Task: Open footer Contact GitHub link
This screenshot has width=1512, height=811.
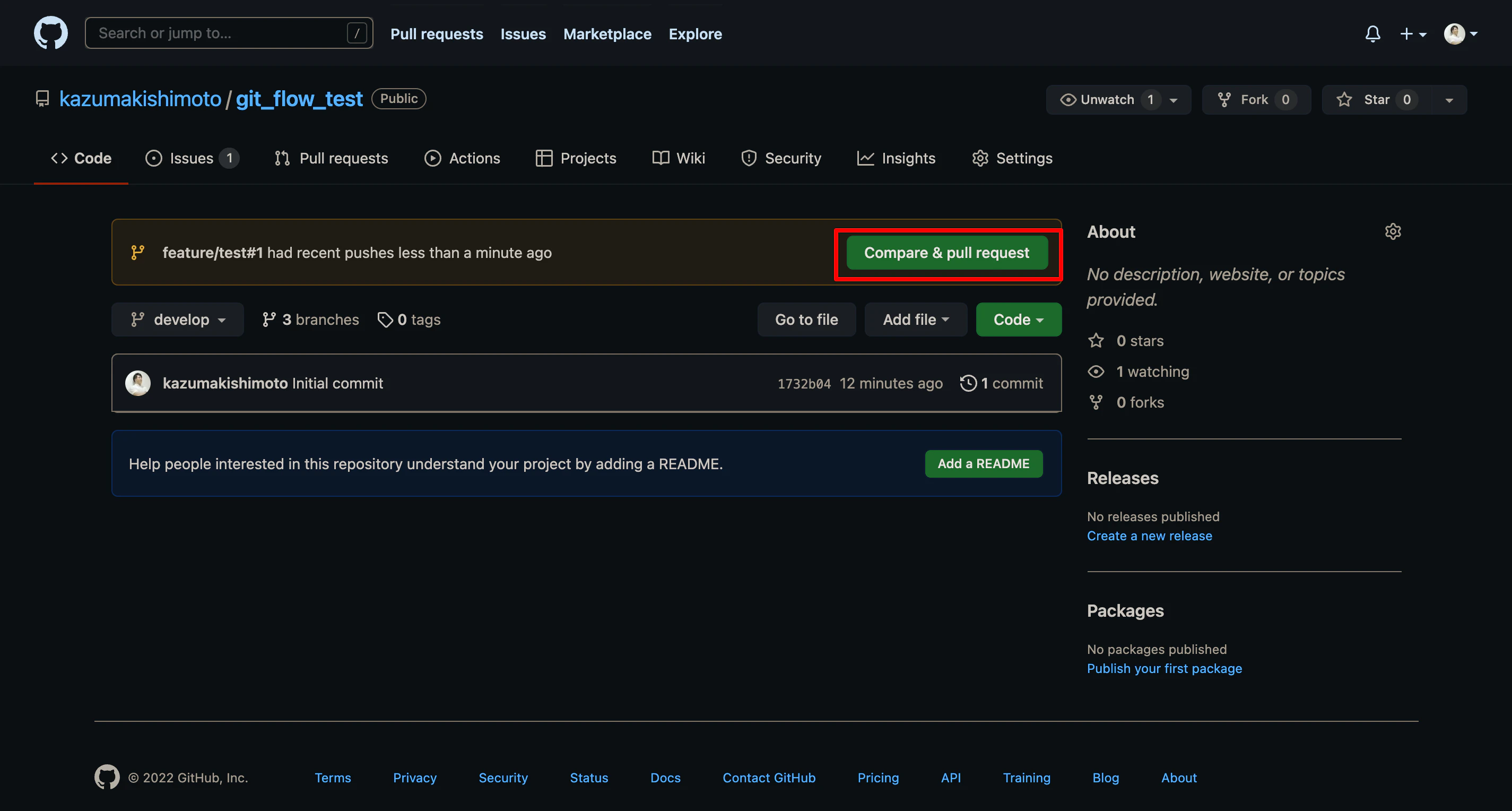Action: point(769,778)
